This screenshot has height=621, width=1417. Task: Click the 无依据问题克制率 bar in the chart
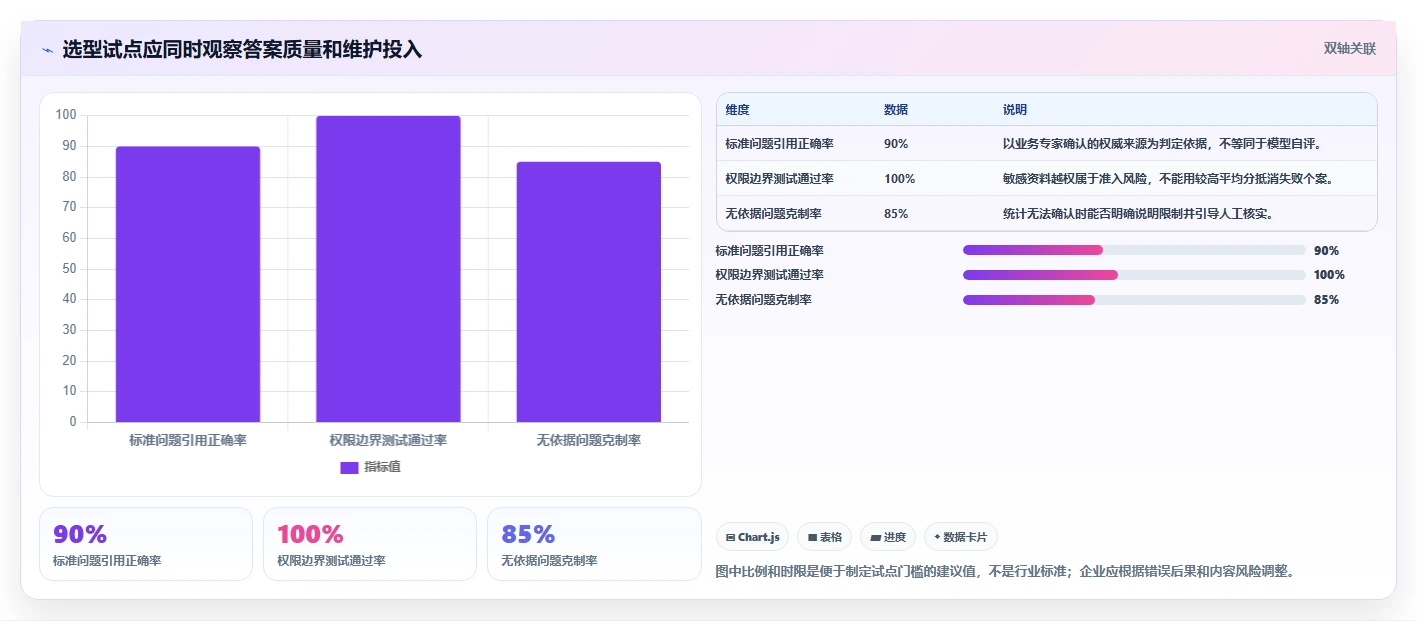(589, 292)
